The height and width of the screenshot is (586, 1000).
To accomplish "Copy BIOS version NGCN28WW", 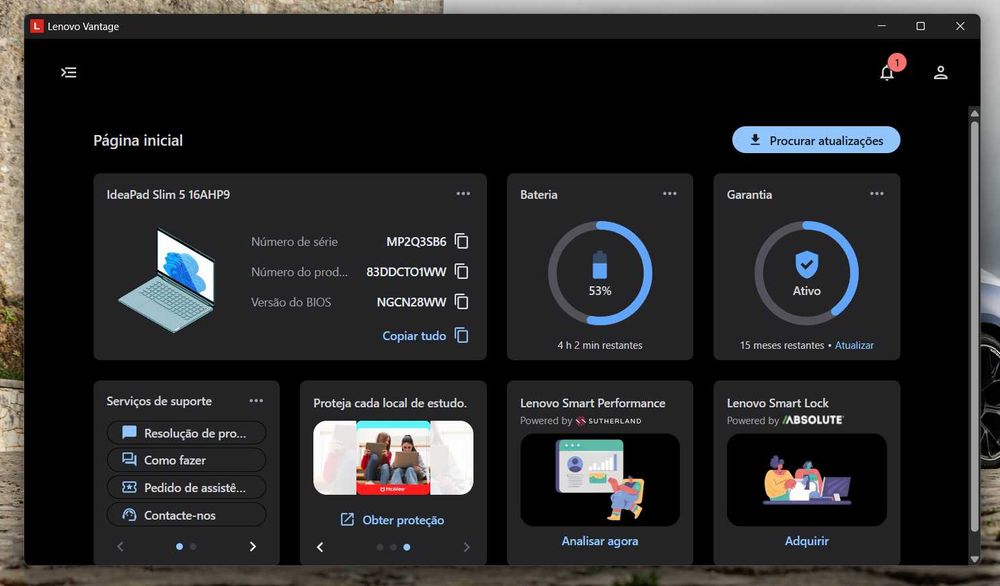I will coord(462,302).
